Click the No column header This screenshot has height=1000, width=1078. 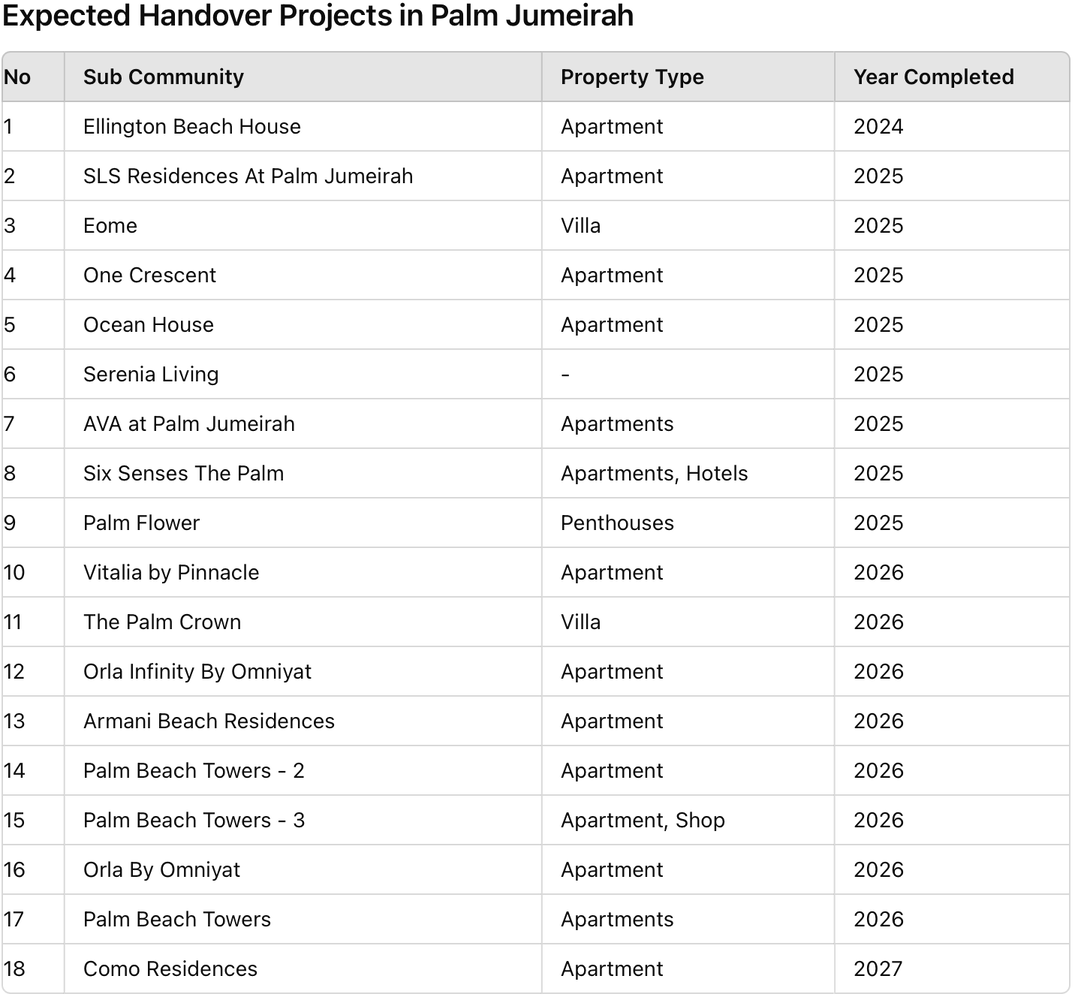pos(33,77)
